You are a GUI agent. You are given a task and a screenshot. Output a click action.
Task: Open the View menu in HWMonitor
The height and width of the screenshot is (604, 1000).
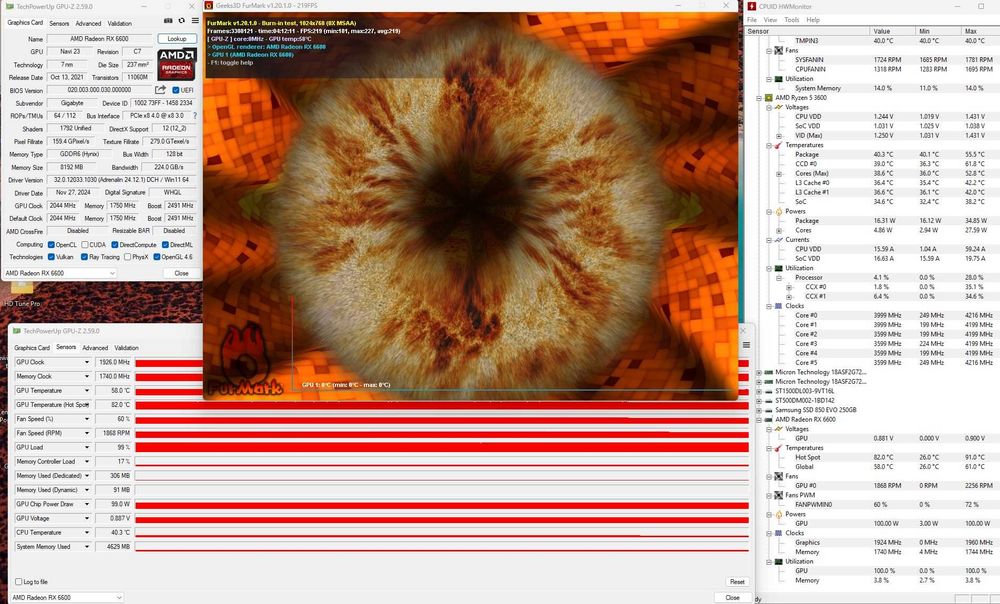click(x=770, y=20)
